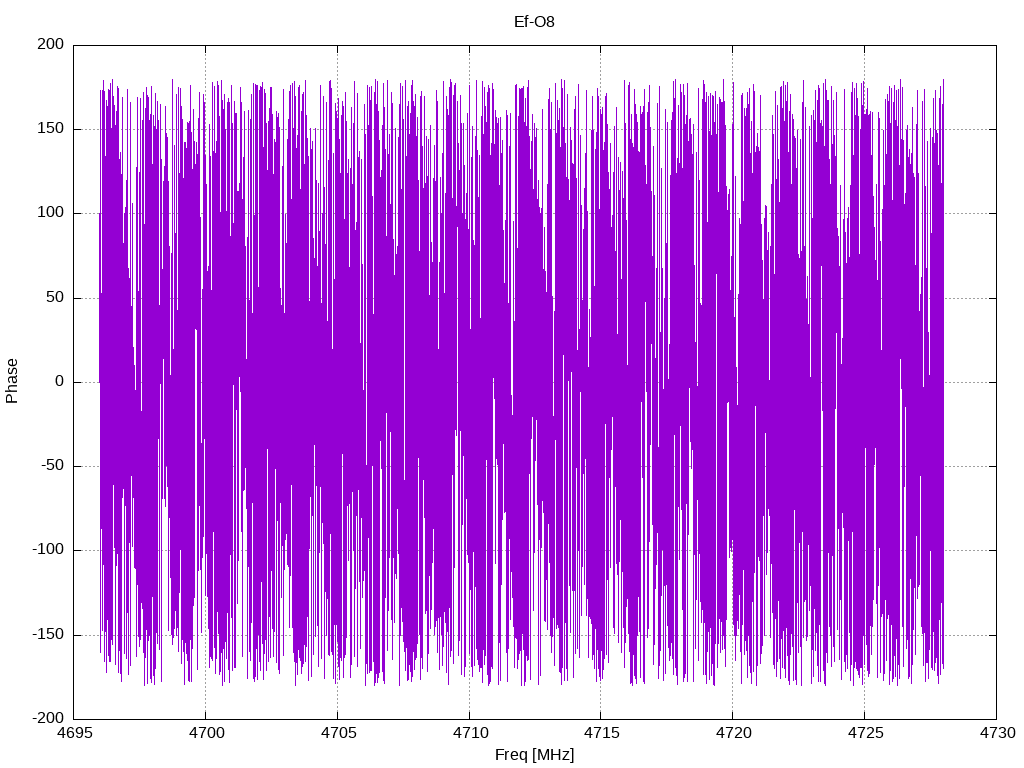Click the x-axis tick label 4730

pos(997,733)
